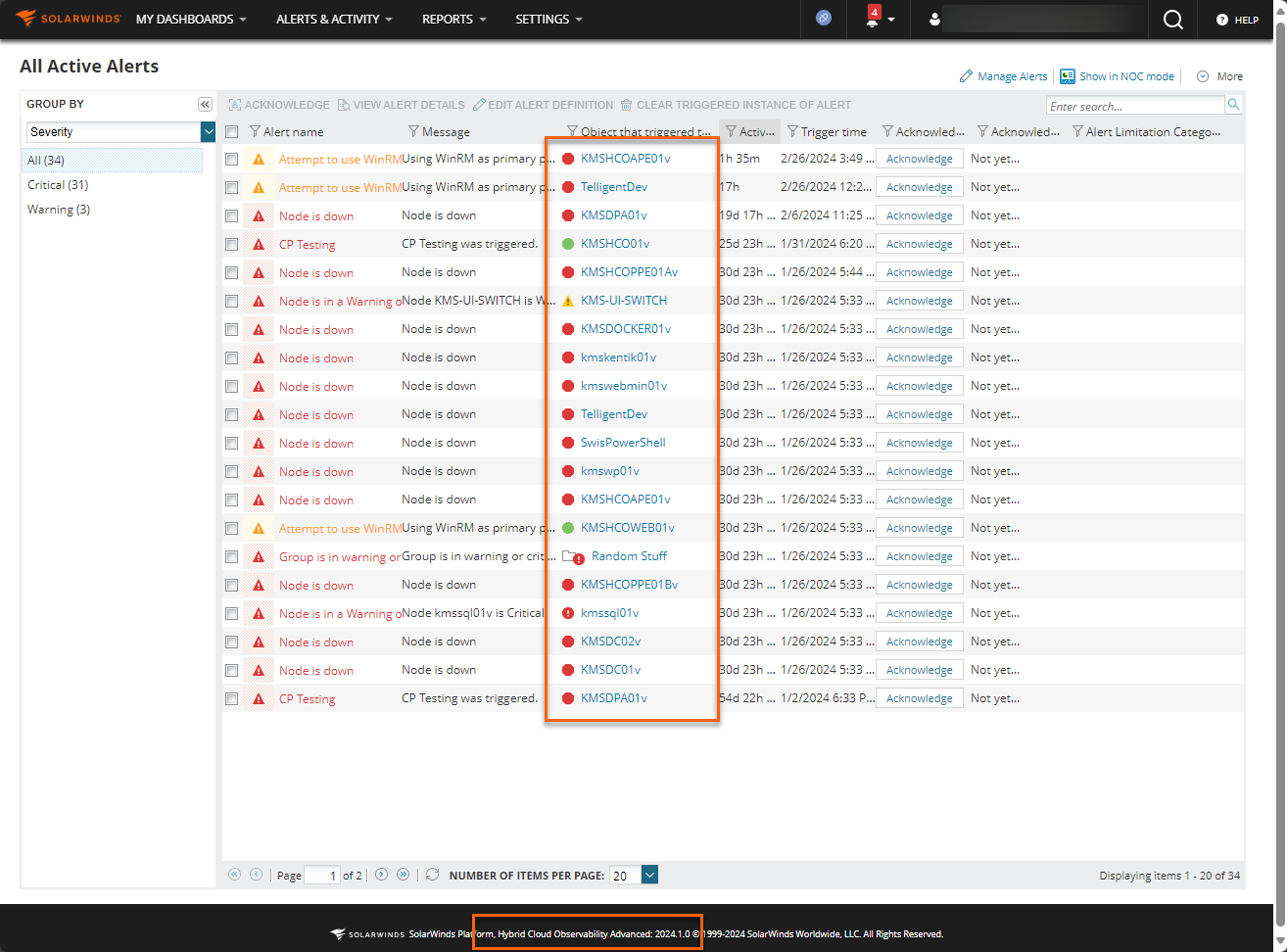1287x952 pixels.
Task: Check the box for SwisPowerShell row
Action: 232,443
